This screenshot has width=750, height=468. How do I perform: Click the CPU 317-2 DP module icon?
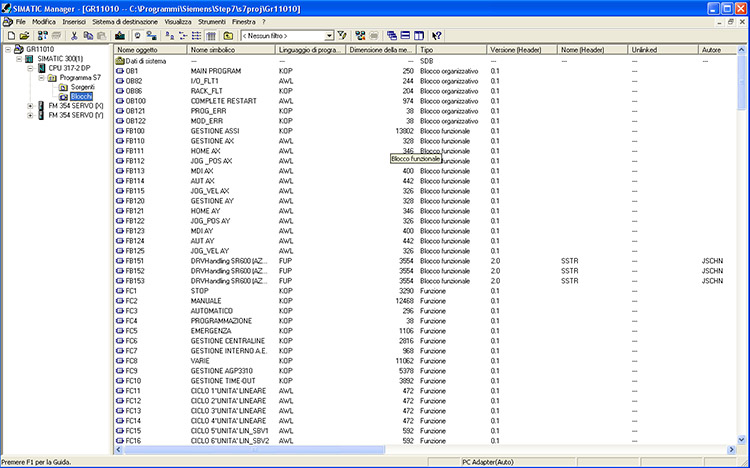(x=42, y=68)
